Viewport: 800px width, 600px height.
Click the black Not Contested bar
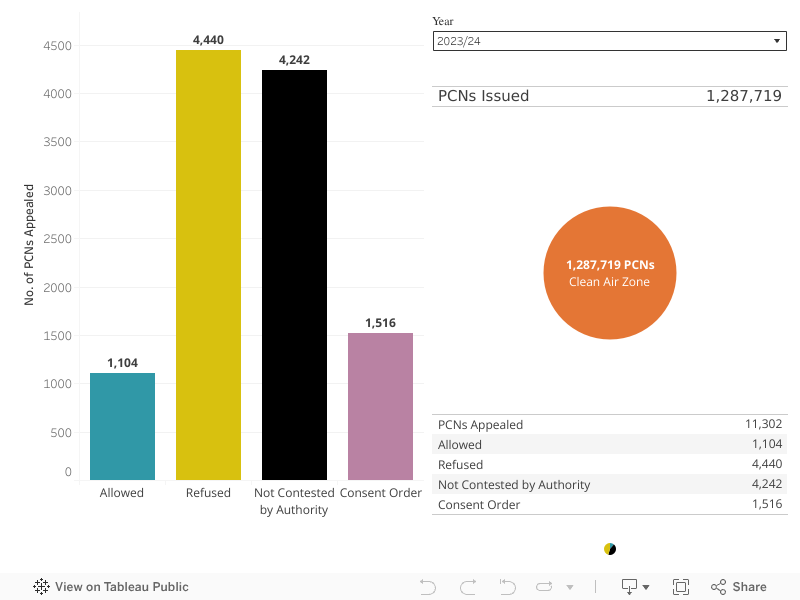tap(294, 275)
